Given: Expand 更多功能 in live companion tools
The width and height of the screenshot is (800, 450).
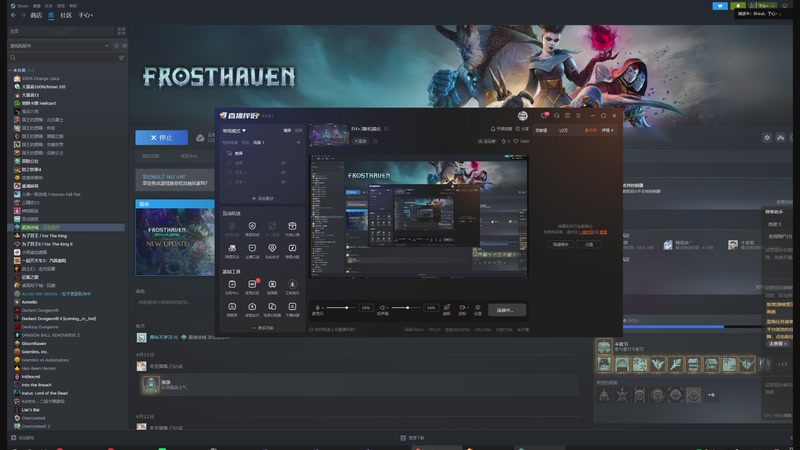Looking at the screenshot, I should click(263, 328).
